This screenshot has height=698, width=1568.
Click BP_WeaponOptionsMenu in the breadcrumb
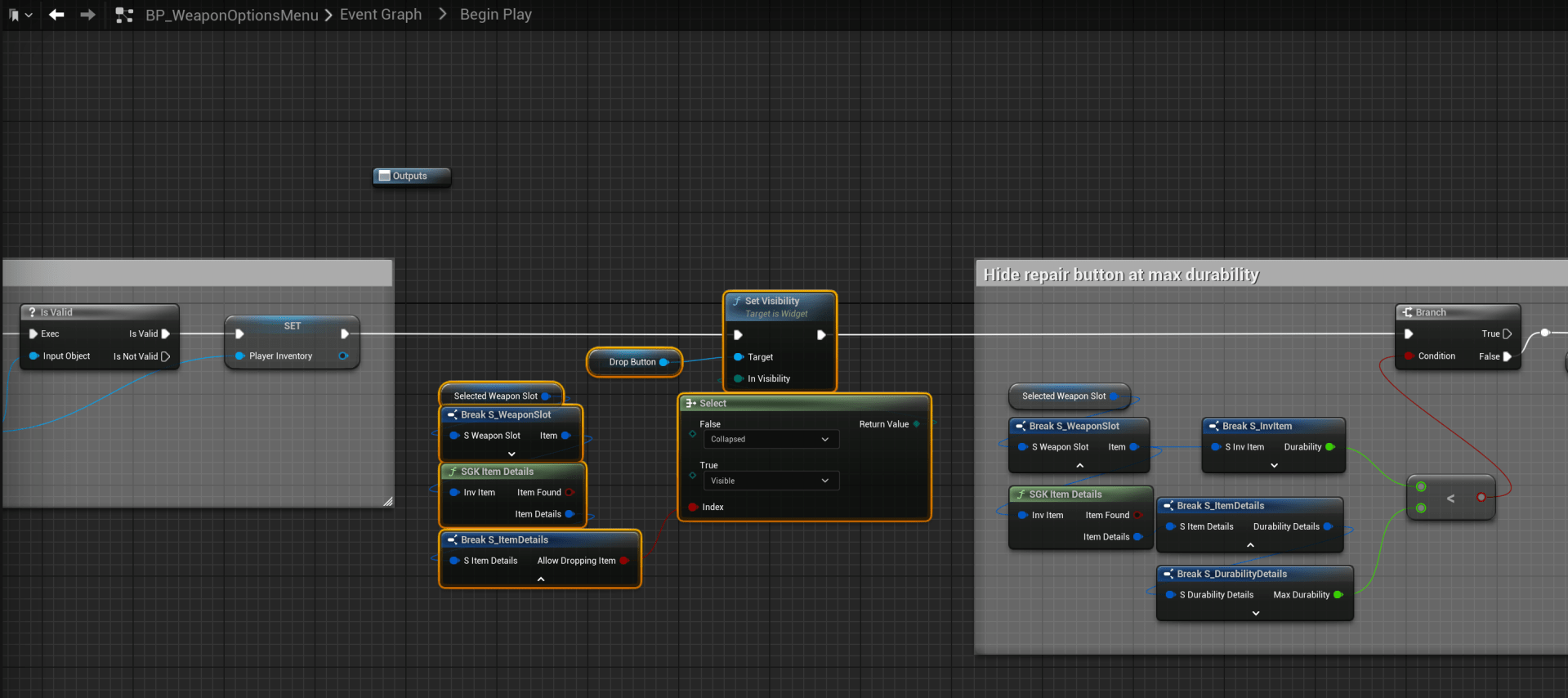(x=231, y=15)
